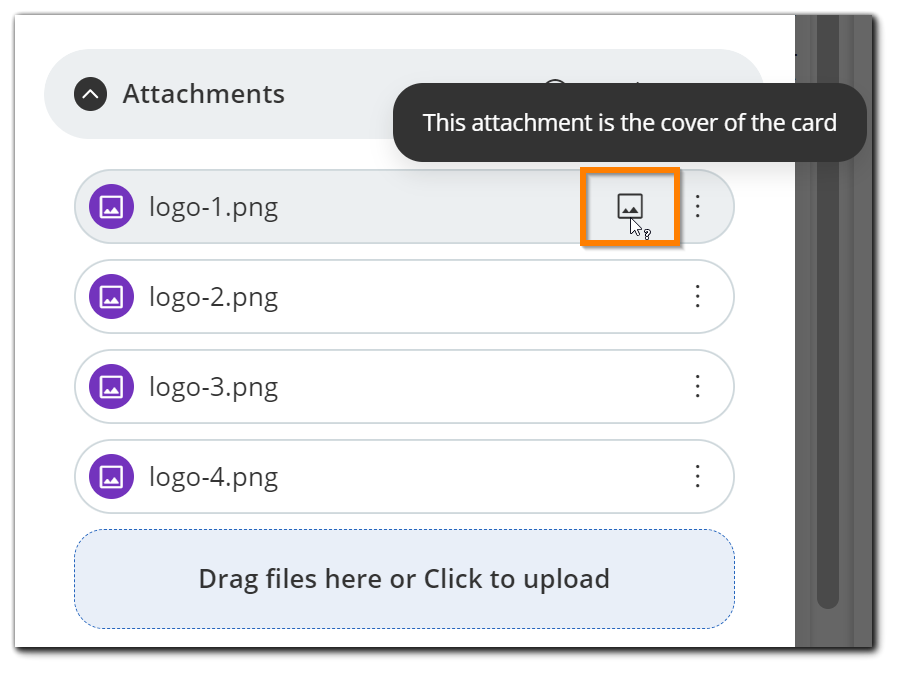
Task: Open the three-dot menu for logo-3.png
Action: pyautogui.click(x=697, y=386)
